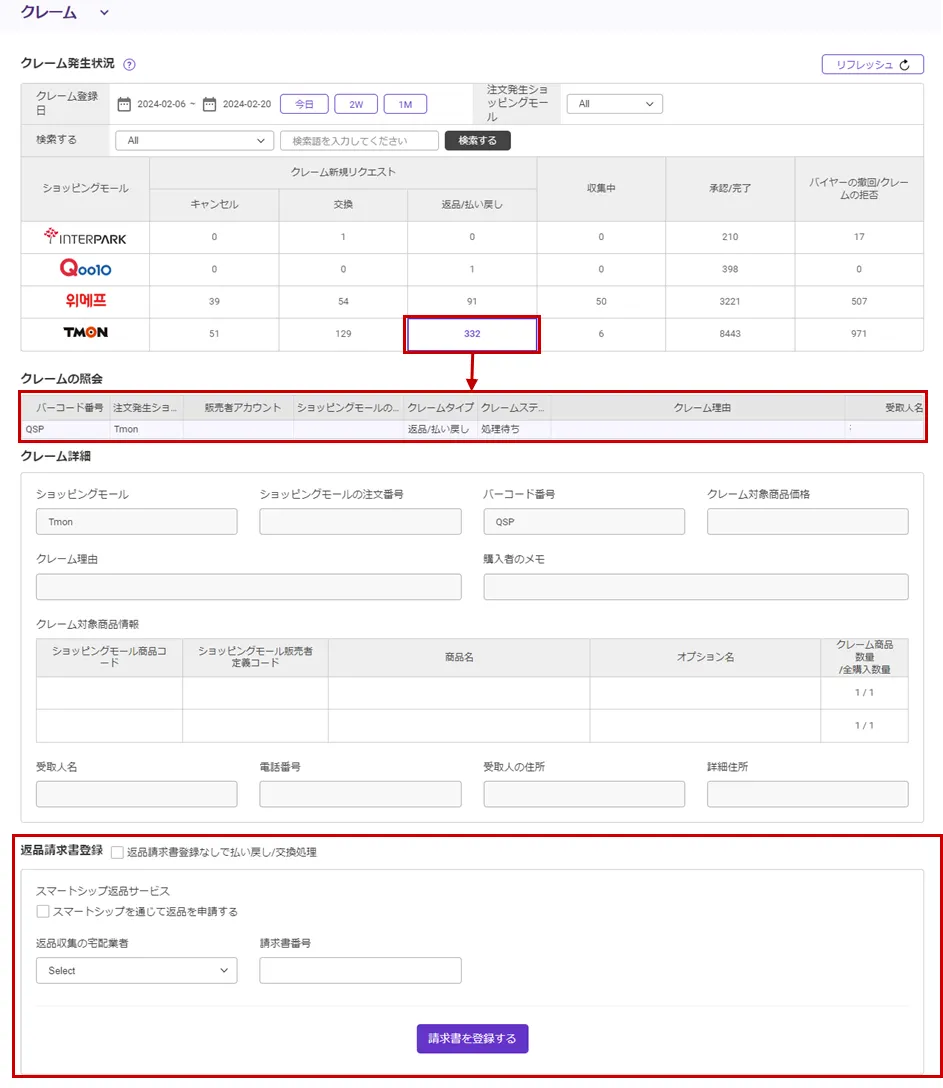The height and width of the screenshot is (1088, 943).
Task: Click the クレーム対象商品価格 field
Action: coord(808,522)
